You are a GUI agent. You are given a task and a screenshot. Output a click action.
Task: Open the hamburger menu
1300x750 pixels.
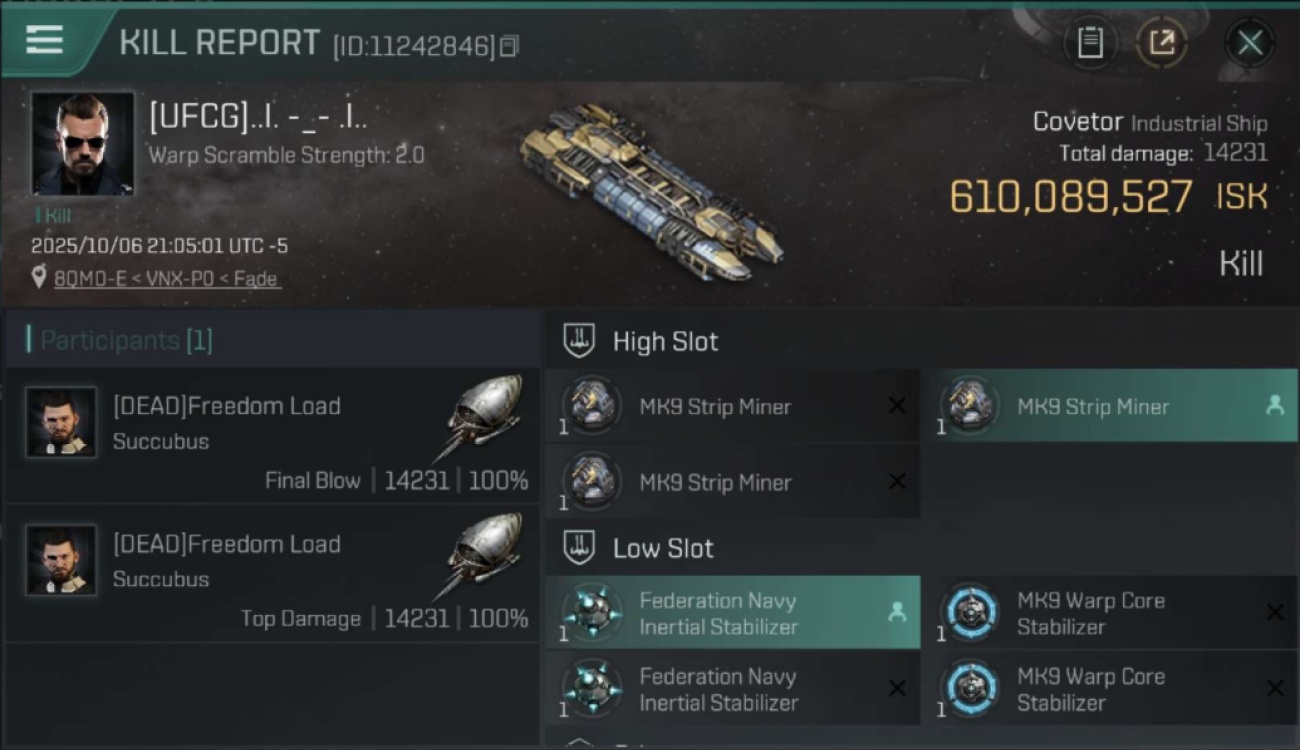[x=45, y=40]
